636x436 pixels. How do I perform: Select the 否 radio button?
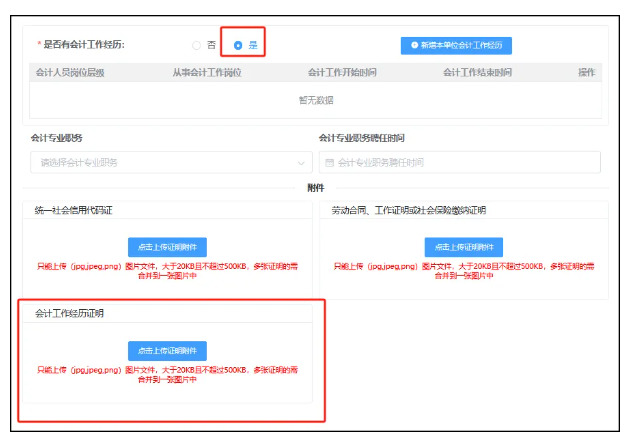[196, 45]
